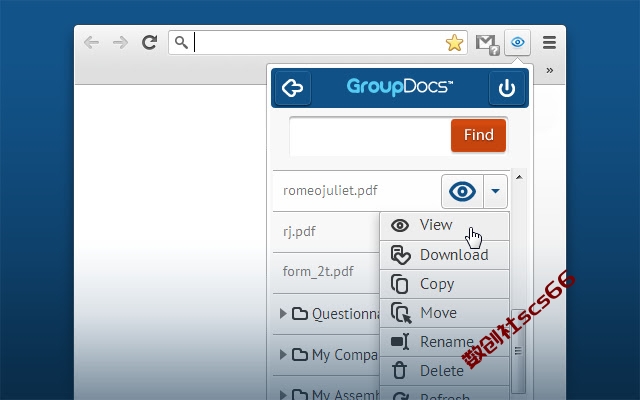The height and width of the screenshot is (400, 640).
Task: Open the dropdown arrow beside romeojuliet.pdf
Action: (x=496, y=191)
